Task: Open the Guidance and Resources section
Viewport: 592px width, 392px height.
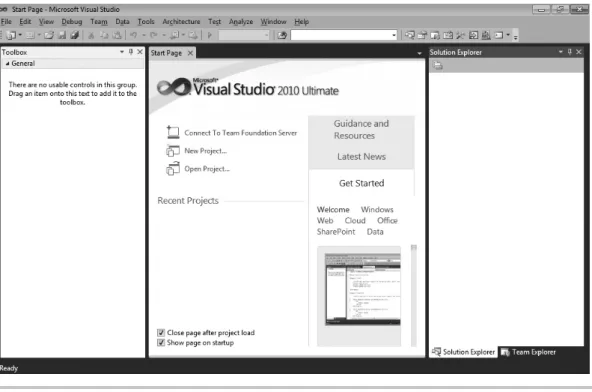Action: tap(361, 130)
